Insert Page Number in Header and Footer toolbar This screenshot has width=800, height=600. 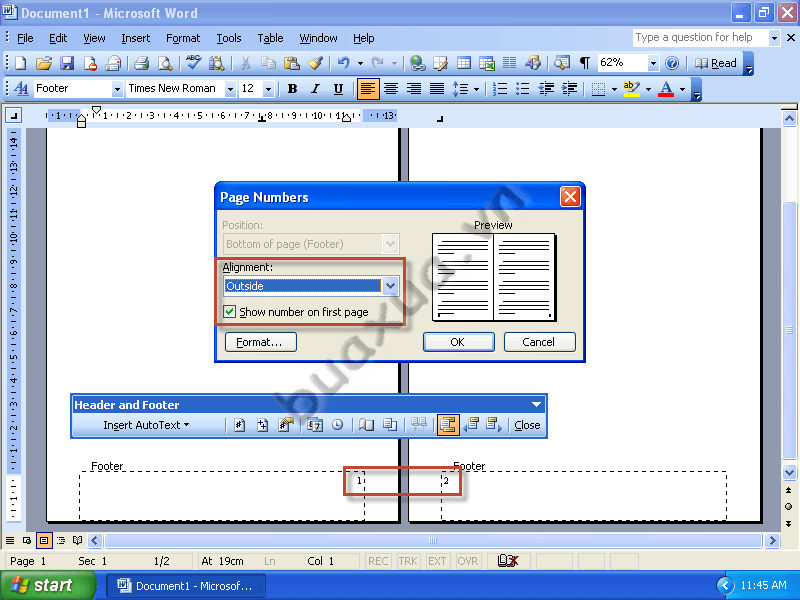tap(239, 424)
